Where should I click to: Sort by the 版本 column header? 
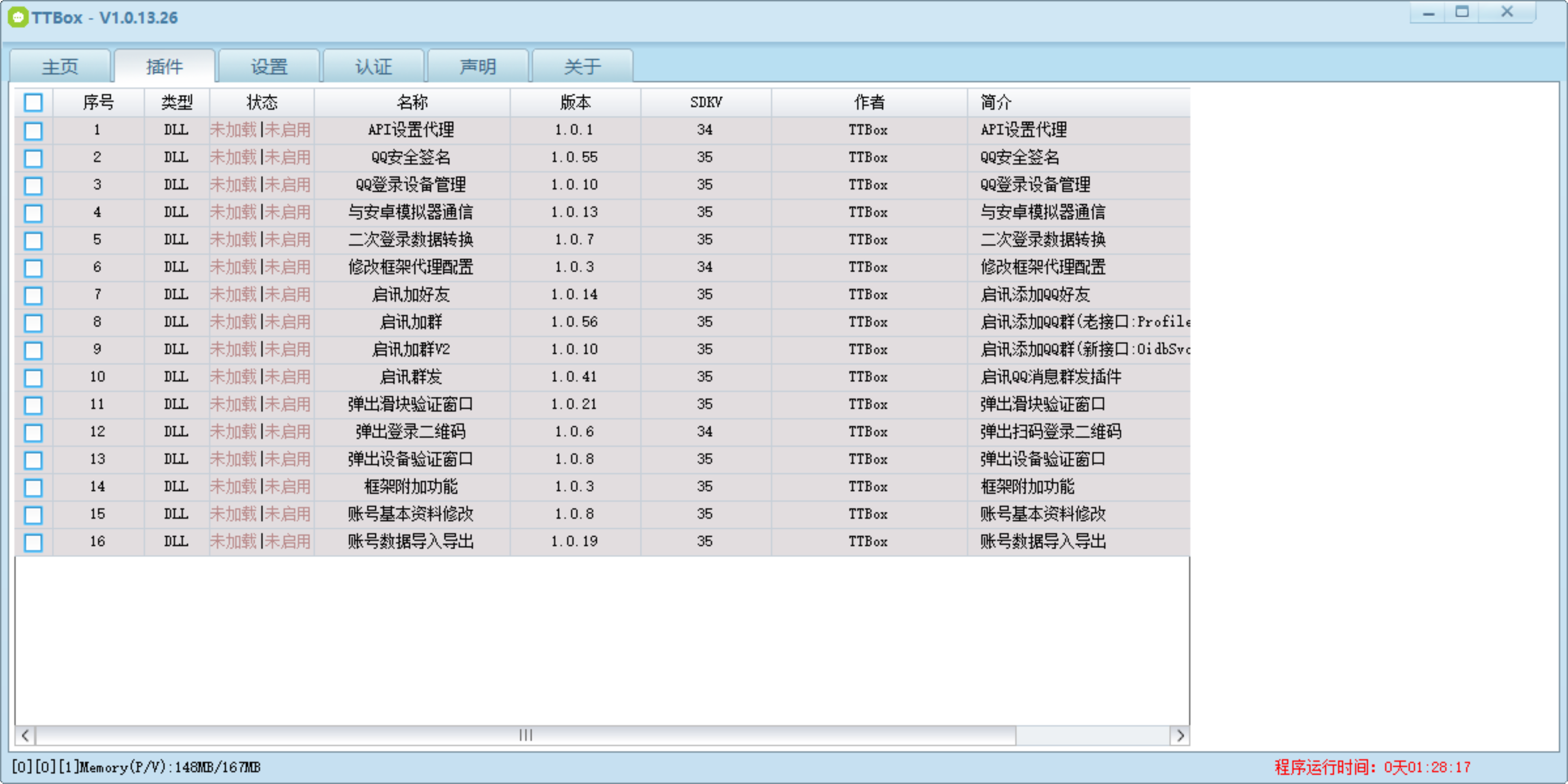pos(574,102)
